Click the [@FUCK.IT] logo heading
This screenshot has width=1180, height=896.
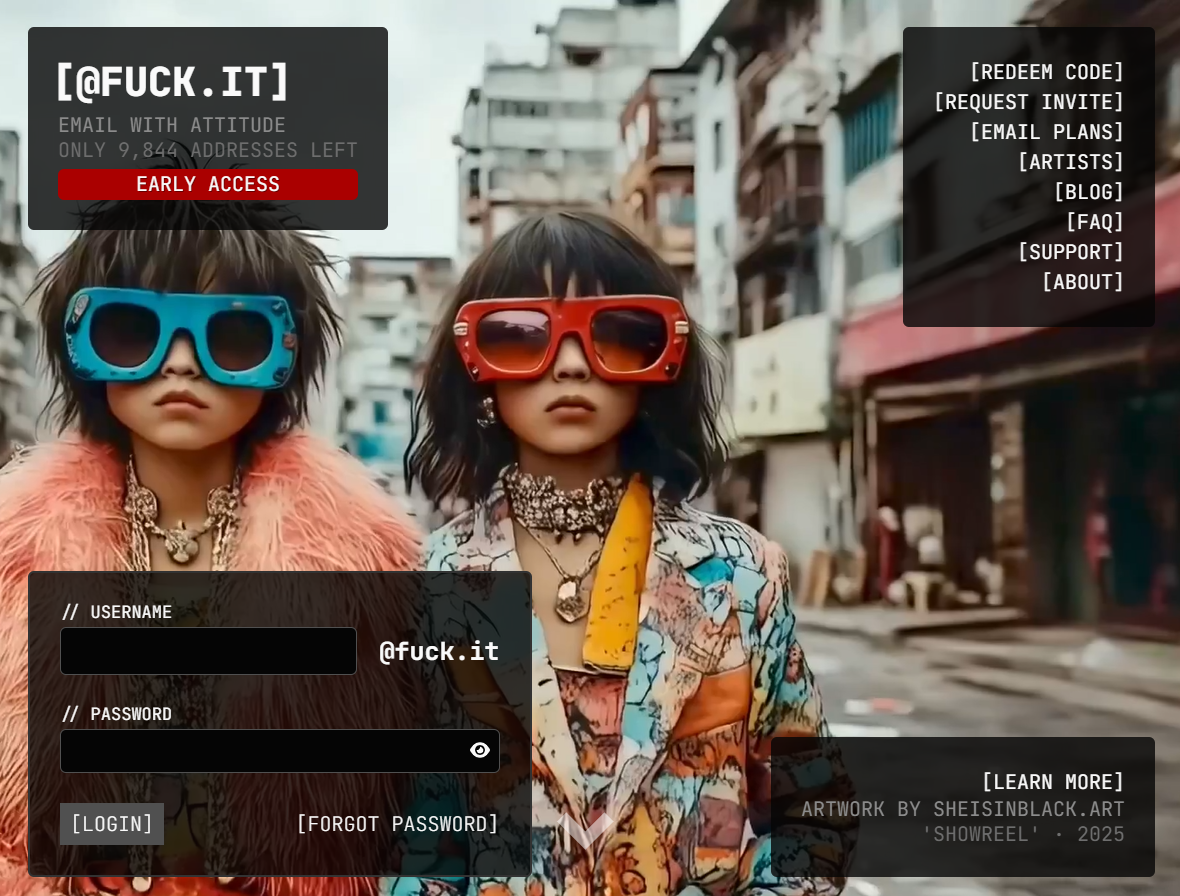click(172, 82)
